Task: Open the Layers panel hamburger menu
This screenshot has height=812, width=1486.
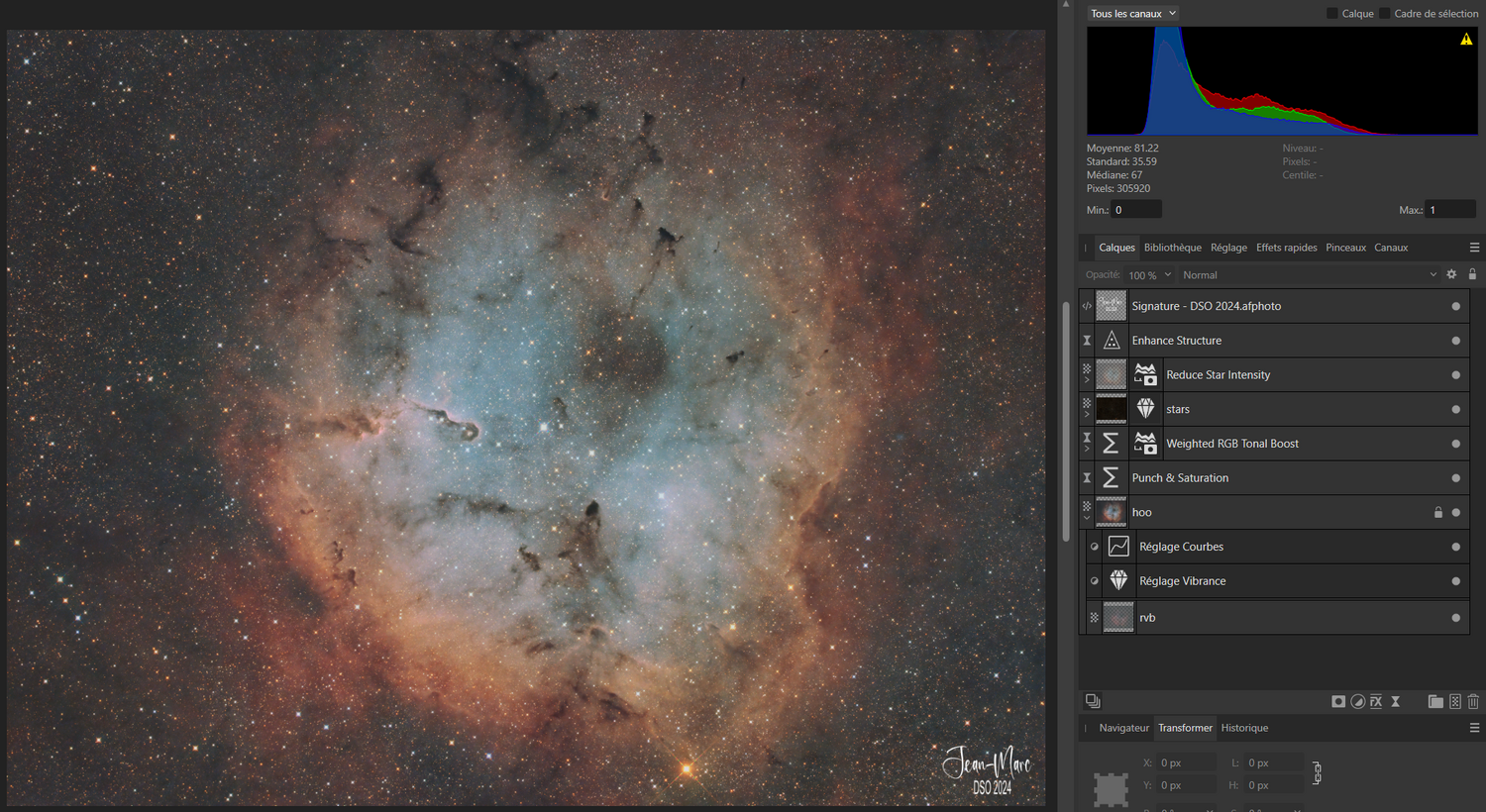Action: coord(1474,248)
